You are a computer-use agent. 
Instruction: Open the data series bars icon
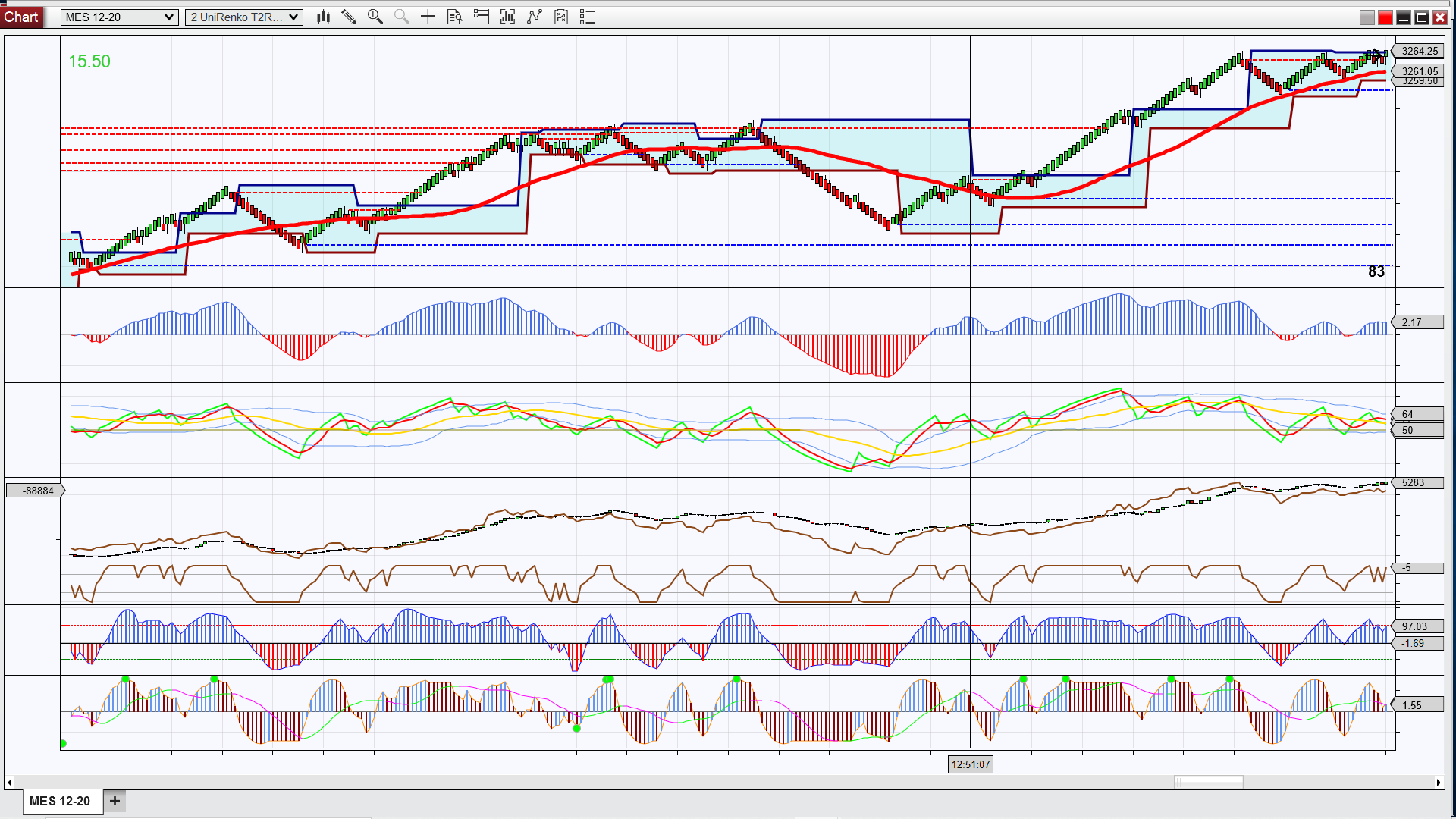click(507, 17)
